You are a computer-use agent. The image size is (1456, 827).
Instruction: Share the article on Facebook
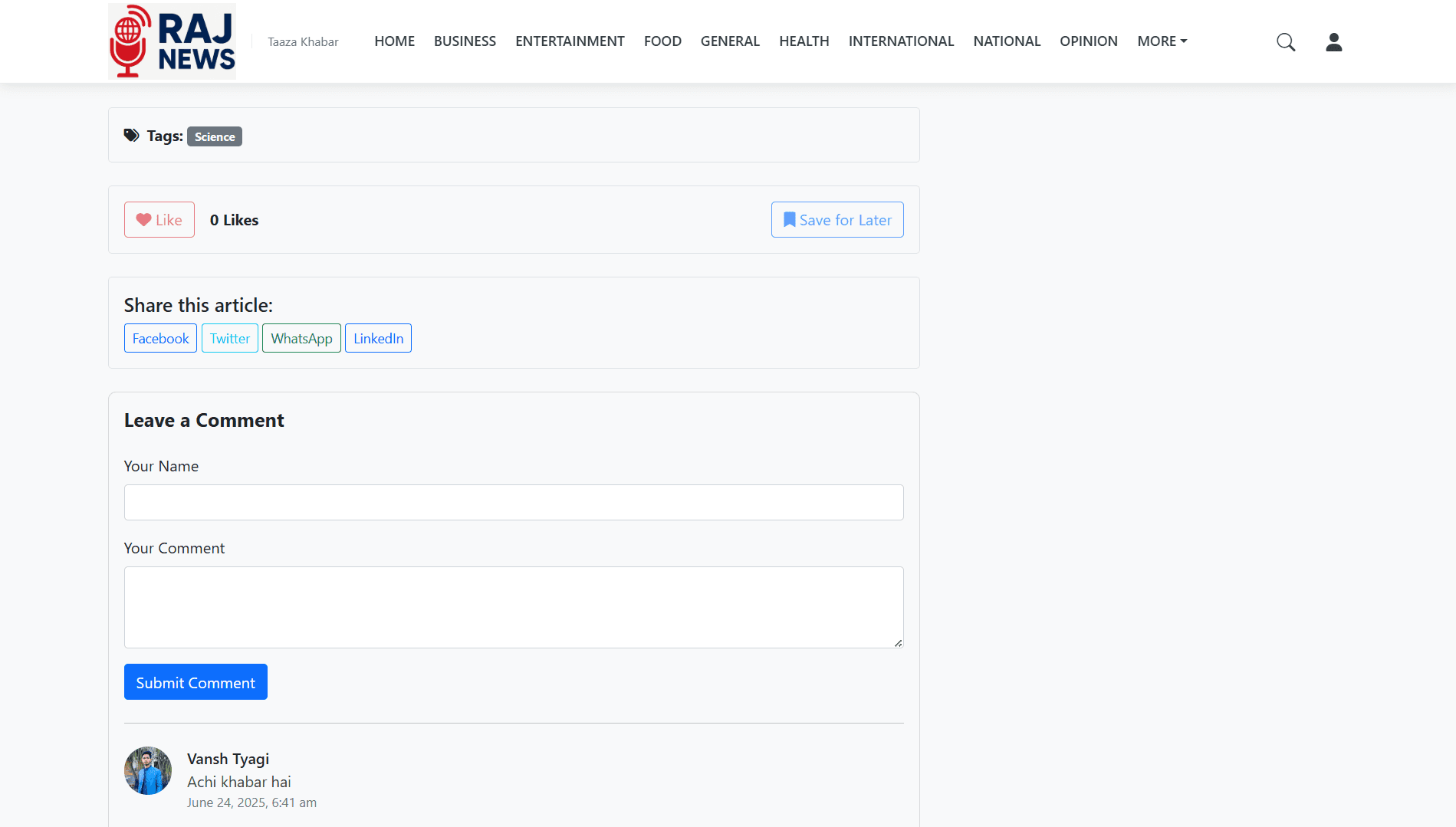(x=160, y=338)
